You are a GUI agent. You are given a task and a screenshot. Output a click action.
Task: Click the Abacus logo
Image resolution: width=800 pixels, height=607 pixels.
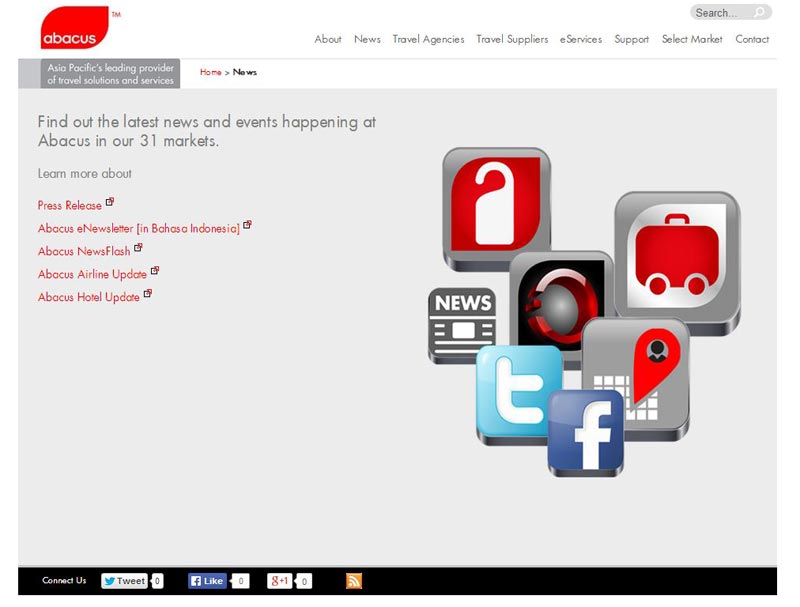(x=75, y=28)
